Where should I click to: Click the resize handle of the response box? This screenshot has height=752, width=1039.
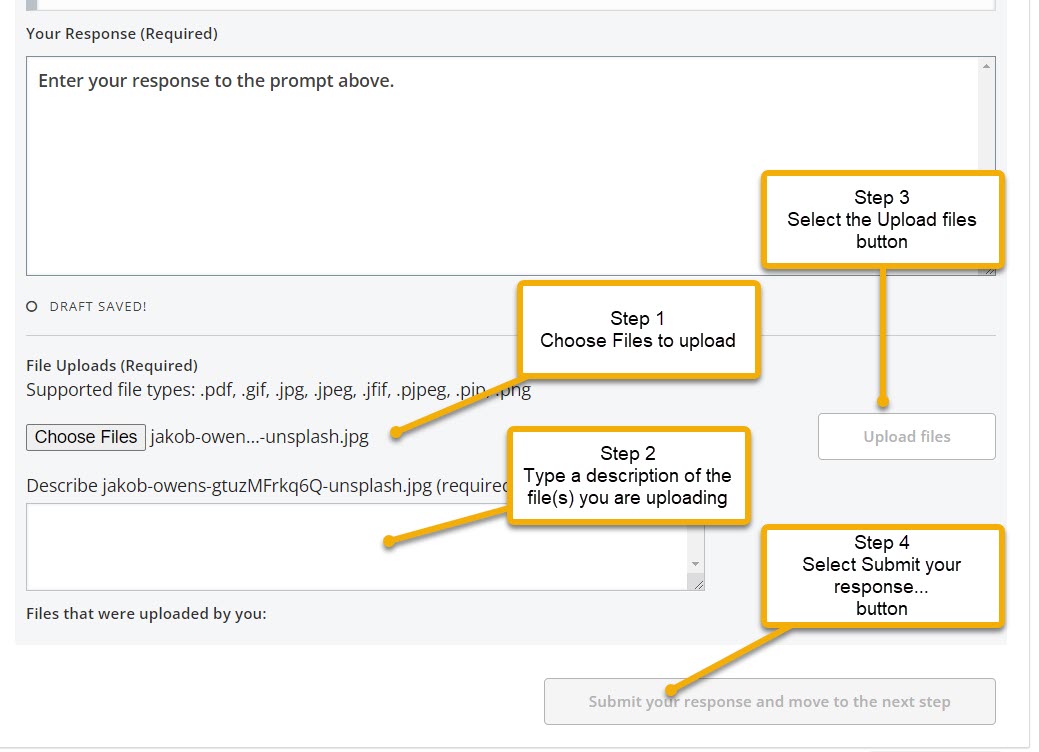pyautogui.click(x=989, y=269)
